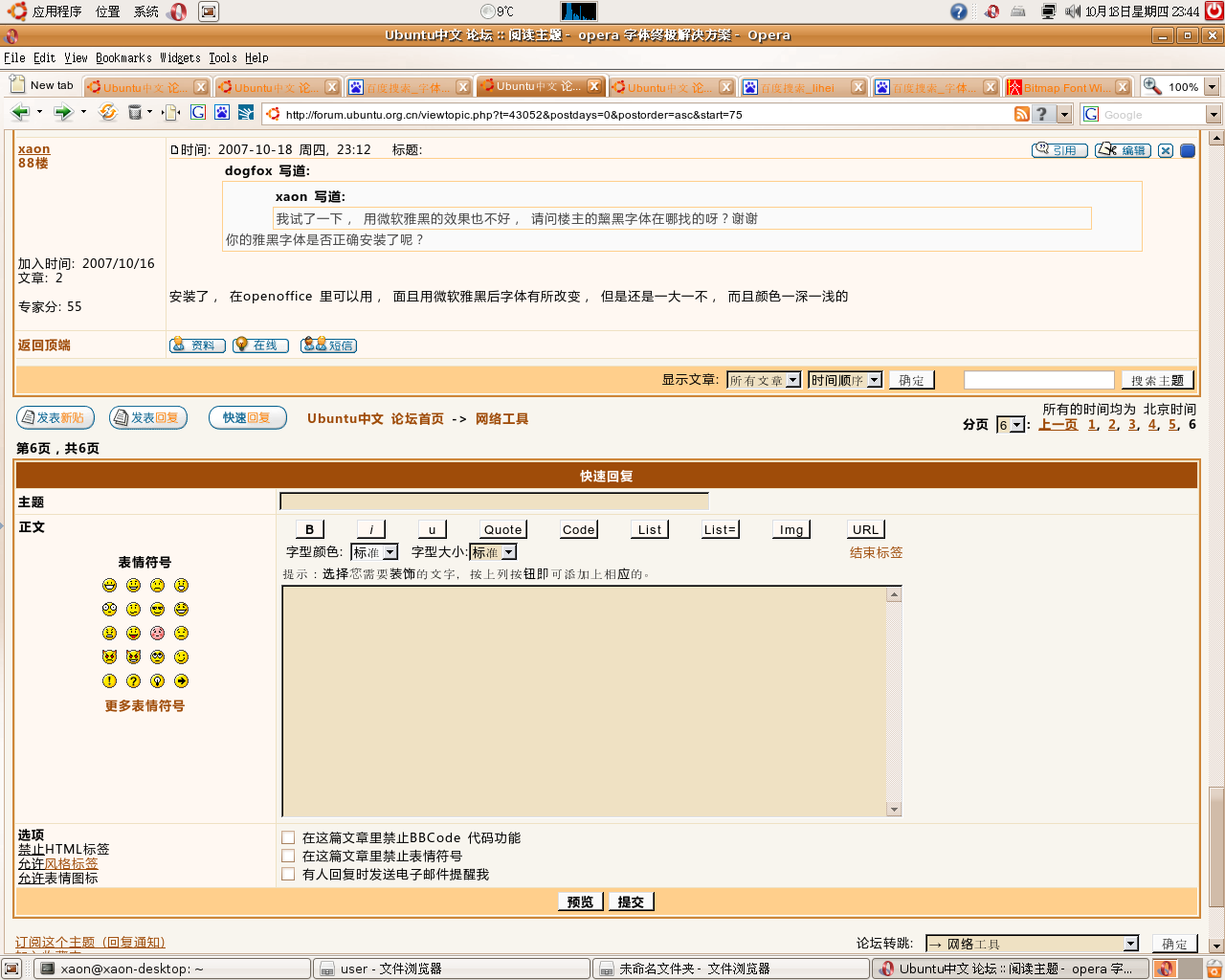Check the disable BBCode option checkbox
The height and width of the screenshot is (980, 1225).
click(288, 837)
